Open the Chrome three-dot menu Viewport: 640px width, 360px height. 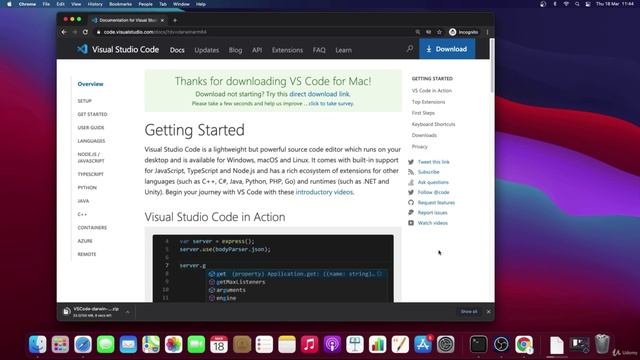(x=487, y=32)
